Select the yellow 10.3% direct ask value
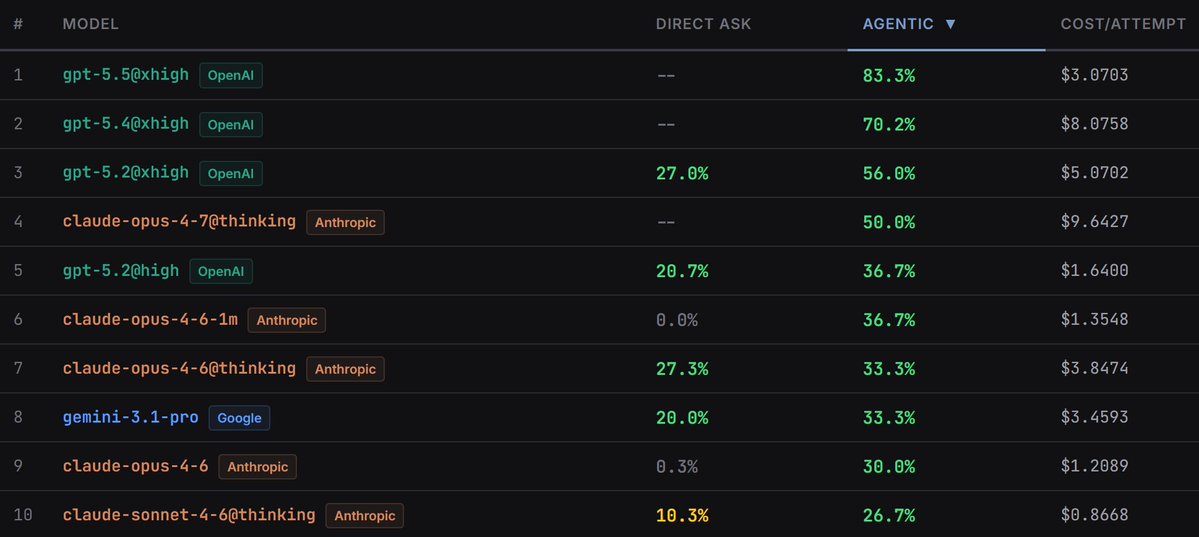This screenshot has height=537, width=1199. 682,516
